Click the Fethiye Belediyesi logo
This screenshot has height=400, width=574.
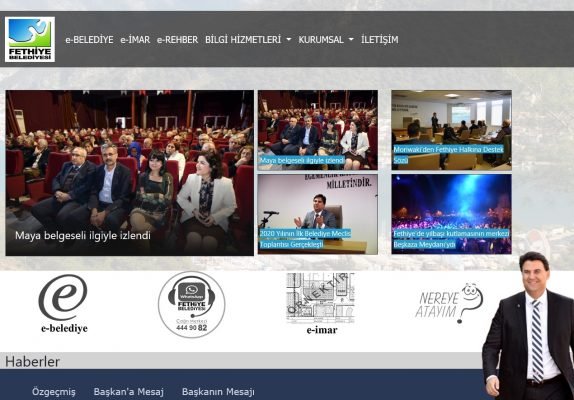pos(30,39)
